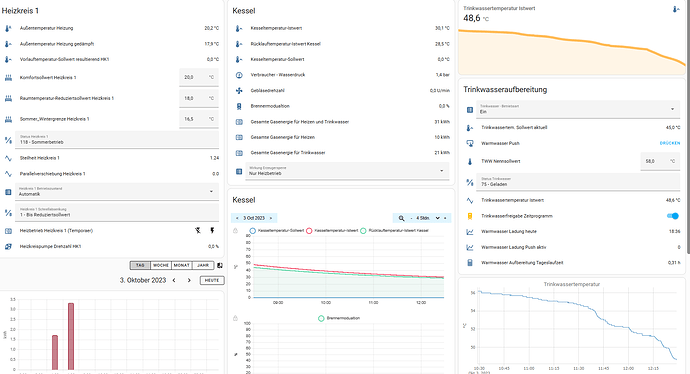The image size is (690, 374).
Task: Click magnifier zoom icon in Kessel chart
Action: (401, 218)
